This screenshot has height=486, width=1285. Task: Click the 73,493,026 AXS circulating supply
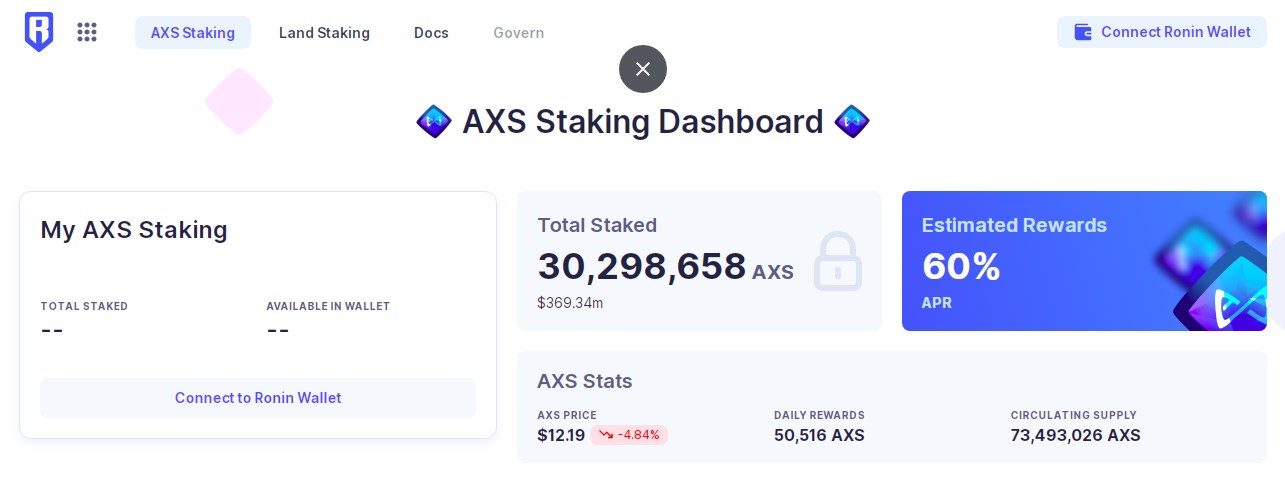point(1075,435)
